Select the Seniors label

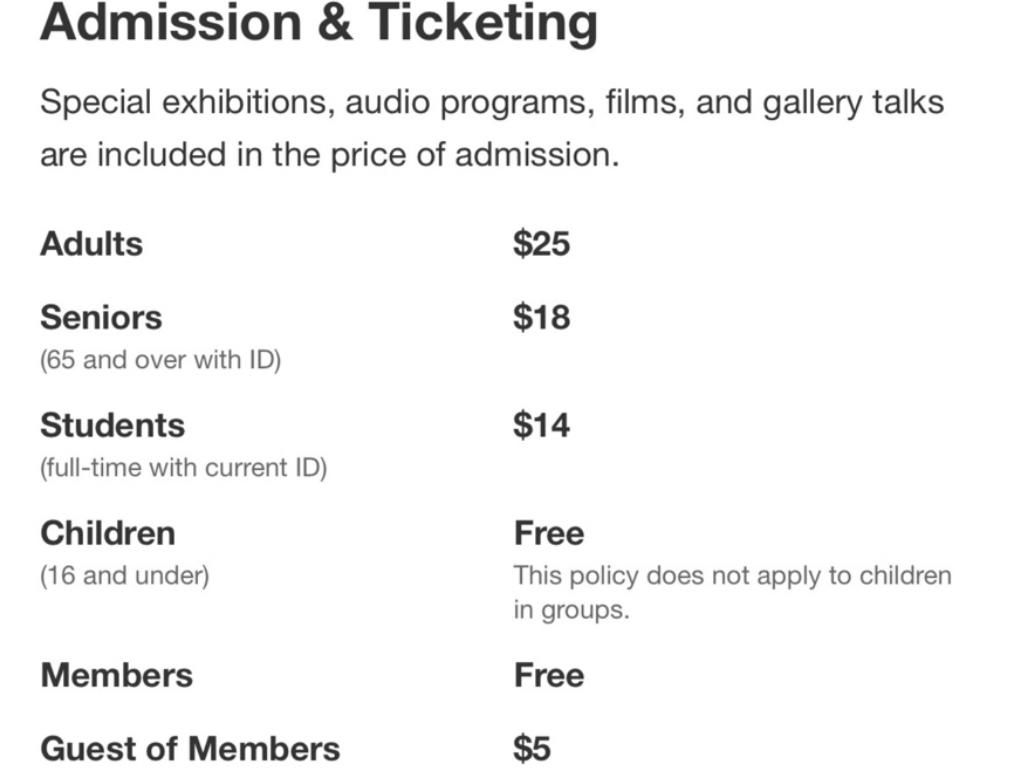101,318
